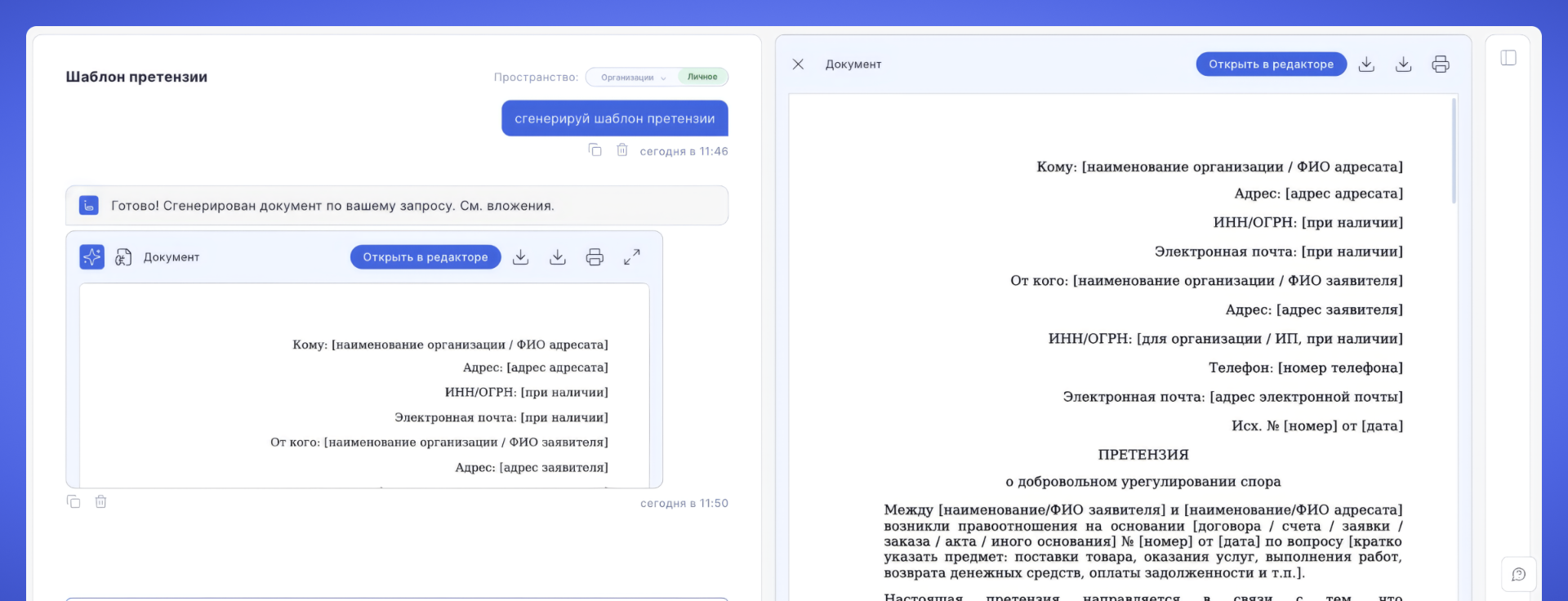
Task: Click 'ИНН/ОГРН: [для организации / ИП, при наличии]' line
Action: (x=1226, y=339)
